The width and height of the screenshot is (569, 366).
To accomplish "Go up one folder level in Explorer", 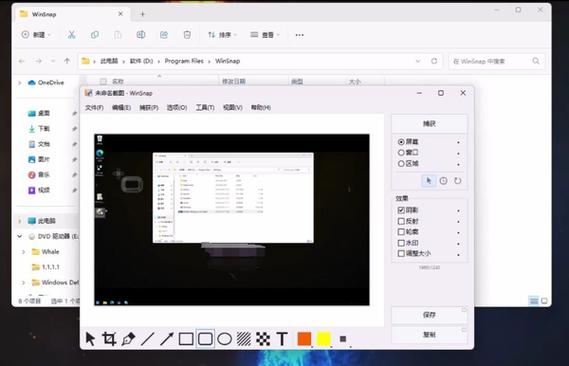I will pyautogui.click(x=67, y=61).
